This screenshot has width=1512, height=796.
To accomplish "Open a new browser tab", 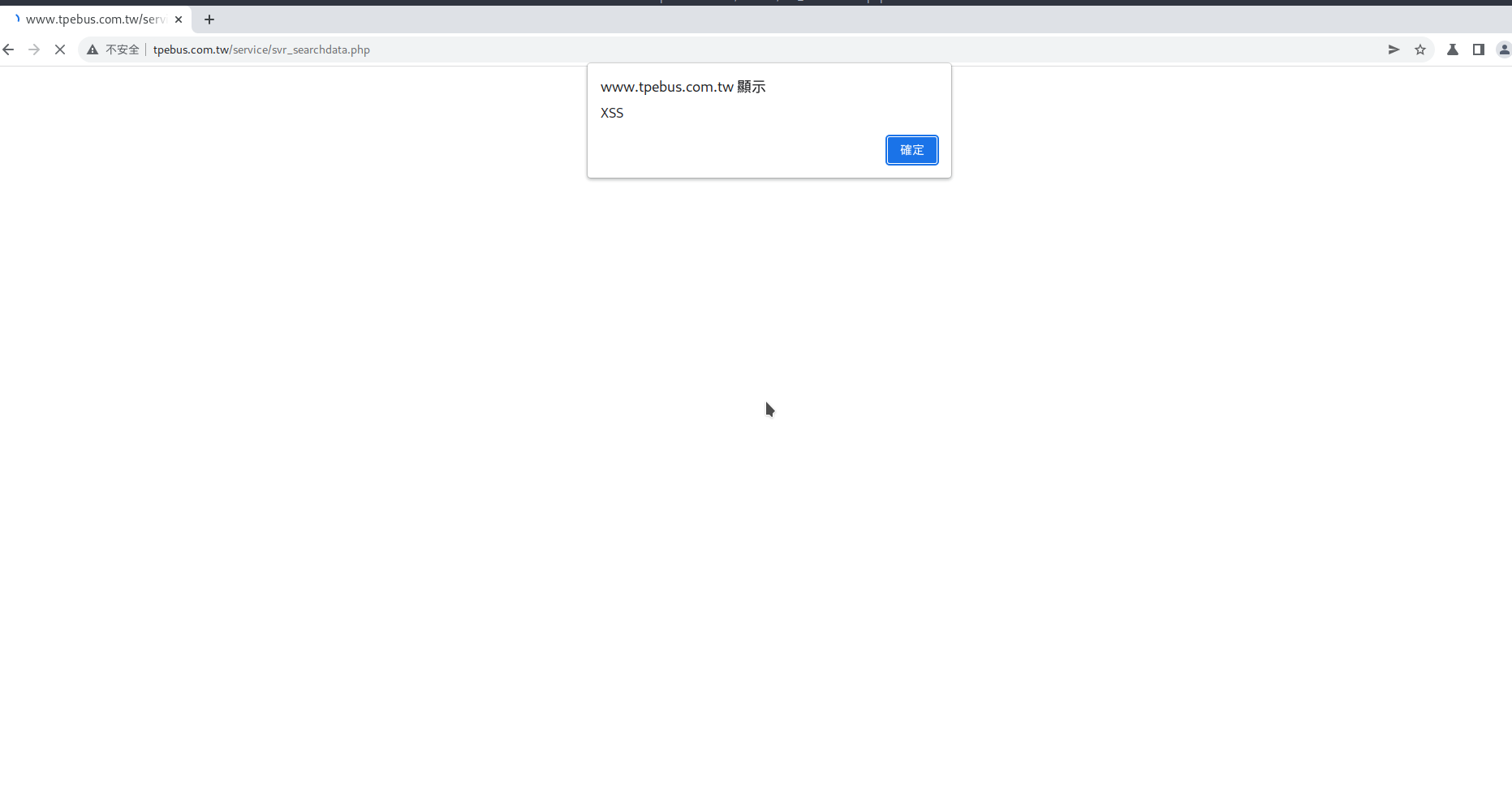I will [x=209, y=19].
